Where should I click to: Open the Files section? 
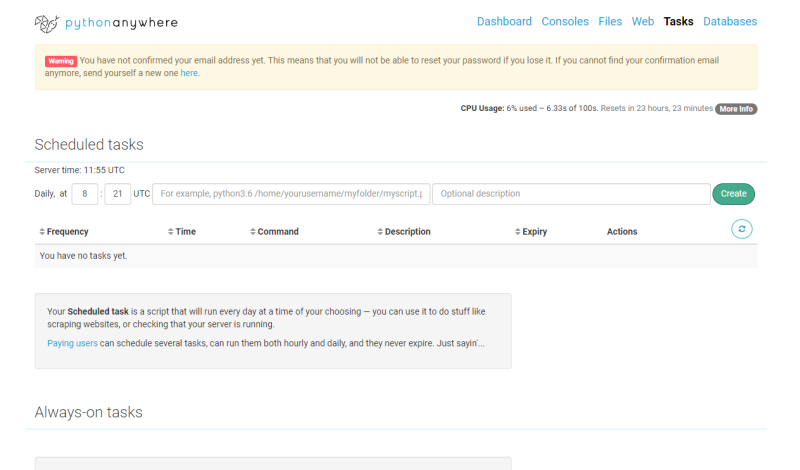tap(610, 21)
